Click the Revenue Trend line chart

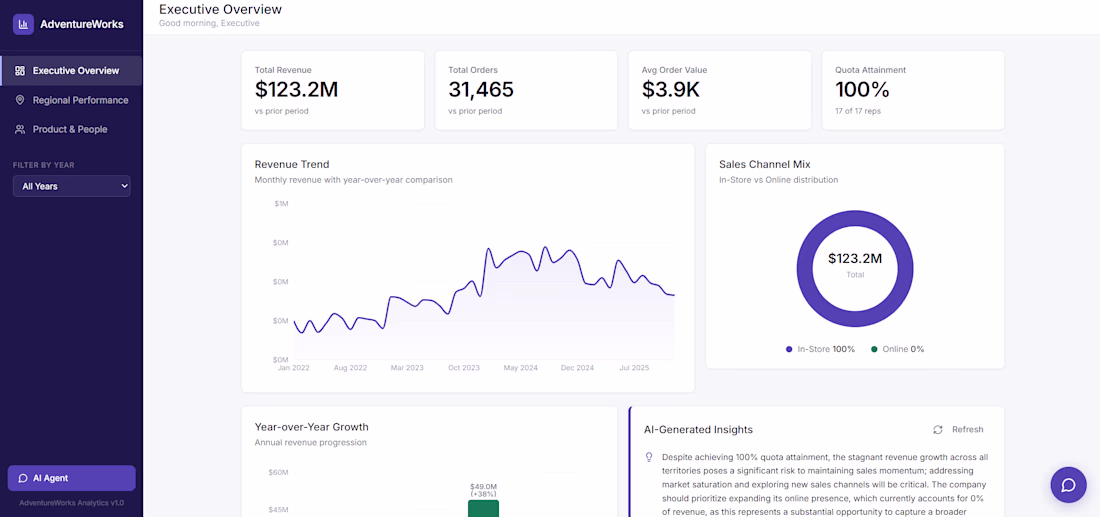(x=484, y=281)
